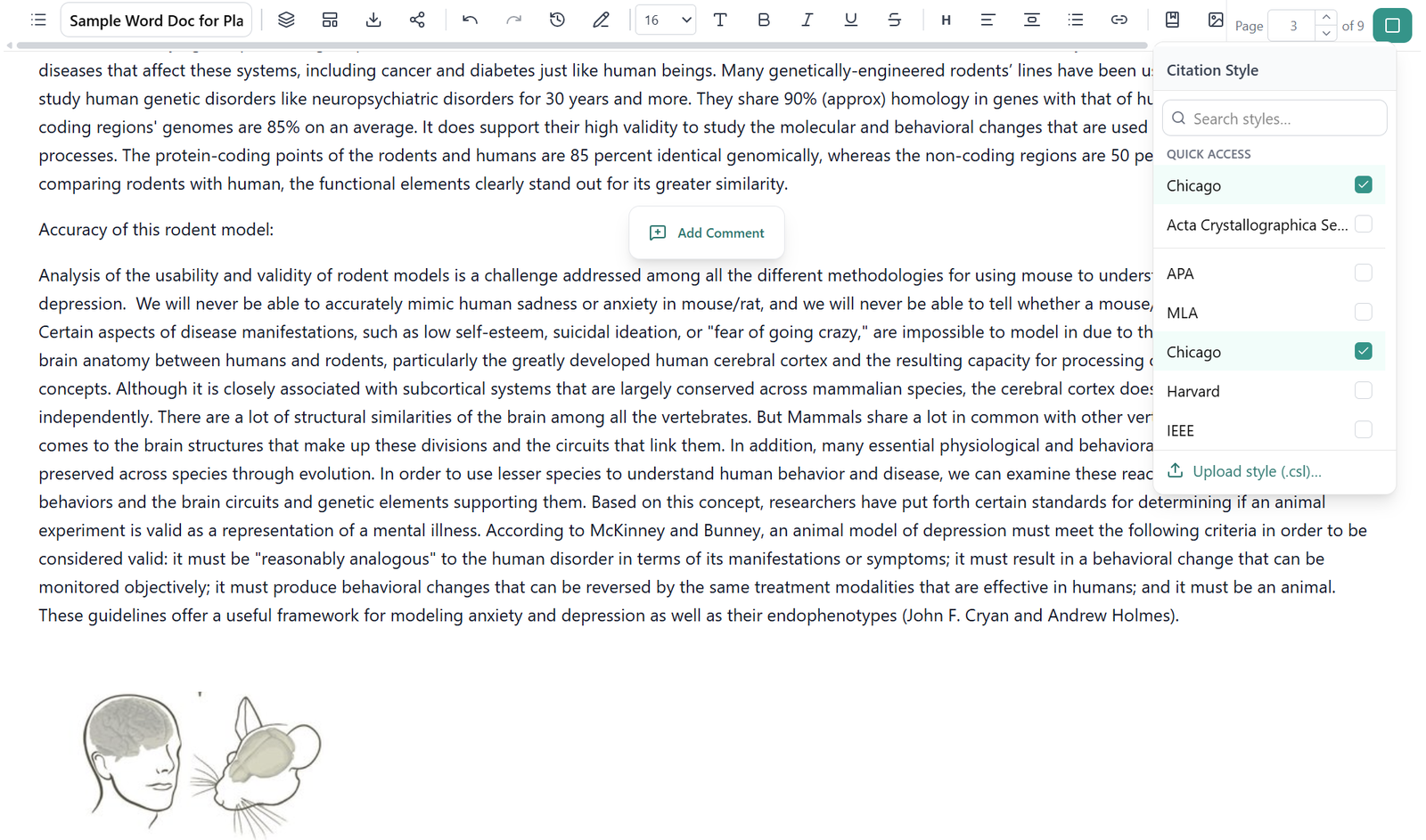1426x840 pixels.
Task: Select the APA style label
Action: click(1180, 273)
